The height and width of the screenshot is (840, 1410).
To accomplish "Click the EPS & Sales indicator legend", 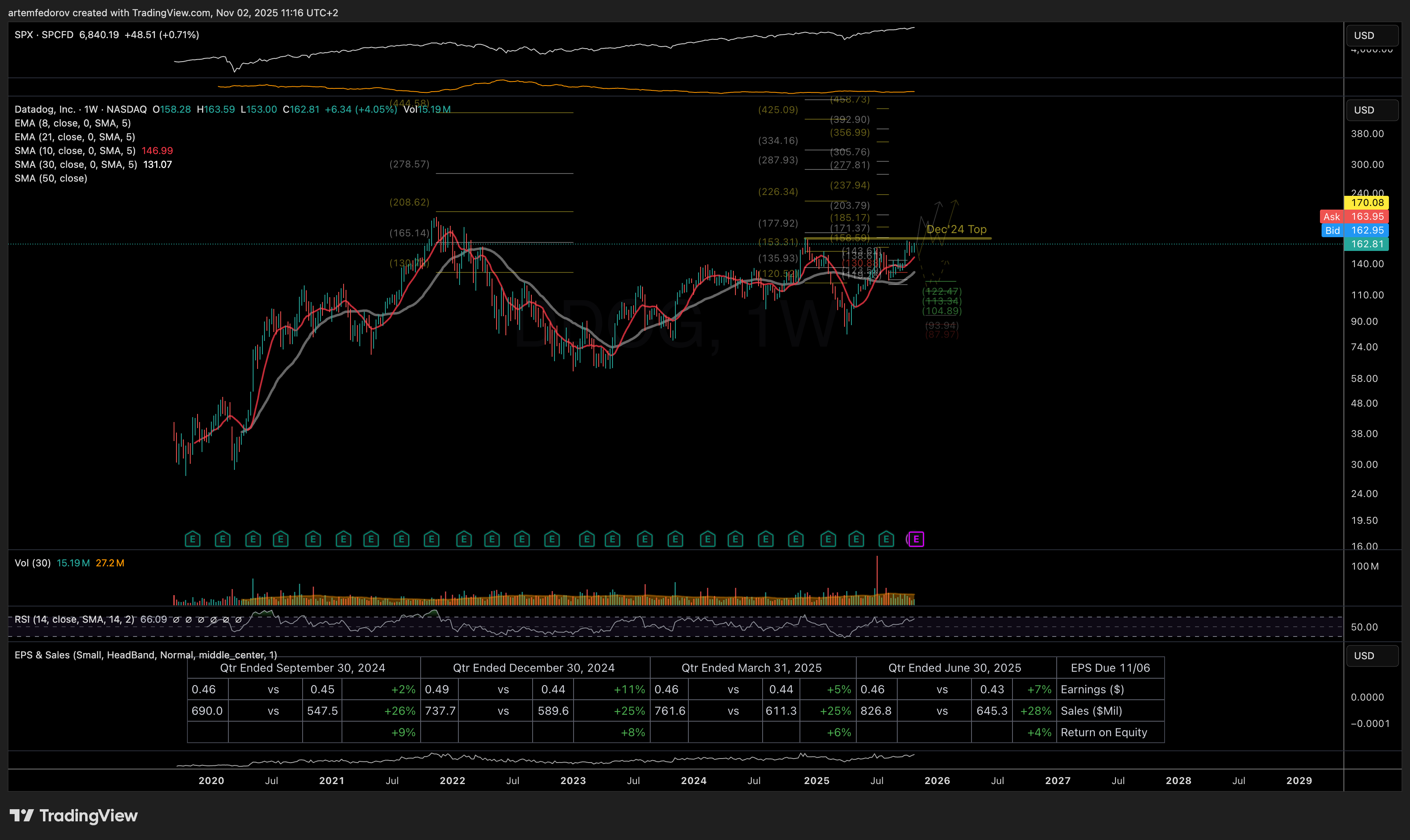I will tap(146, 655).
